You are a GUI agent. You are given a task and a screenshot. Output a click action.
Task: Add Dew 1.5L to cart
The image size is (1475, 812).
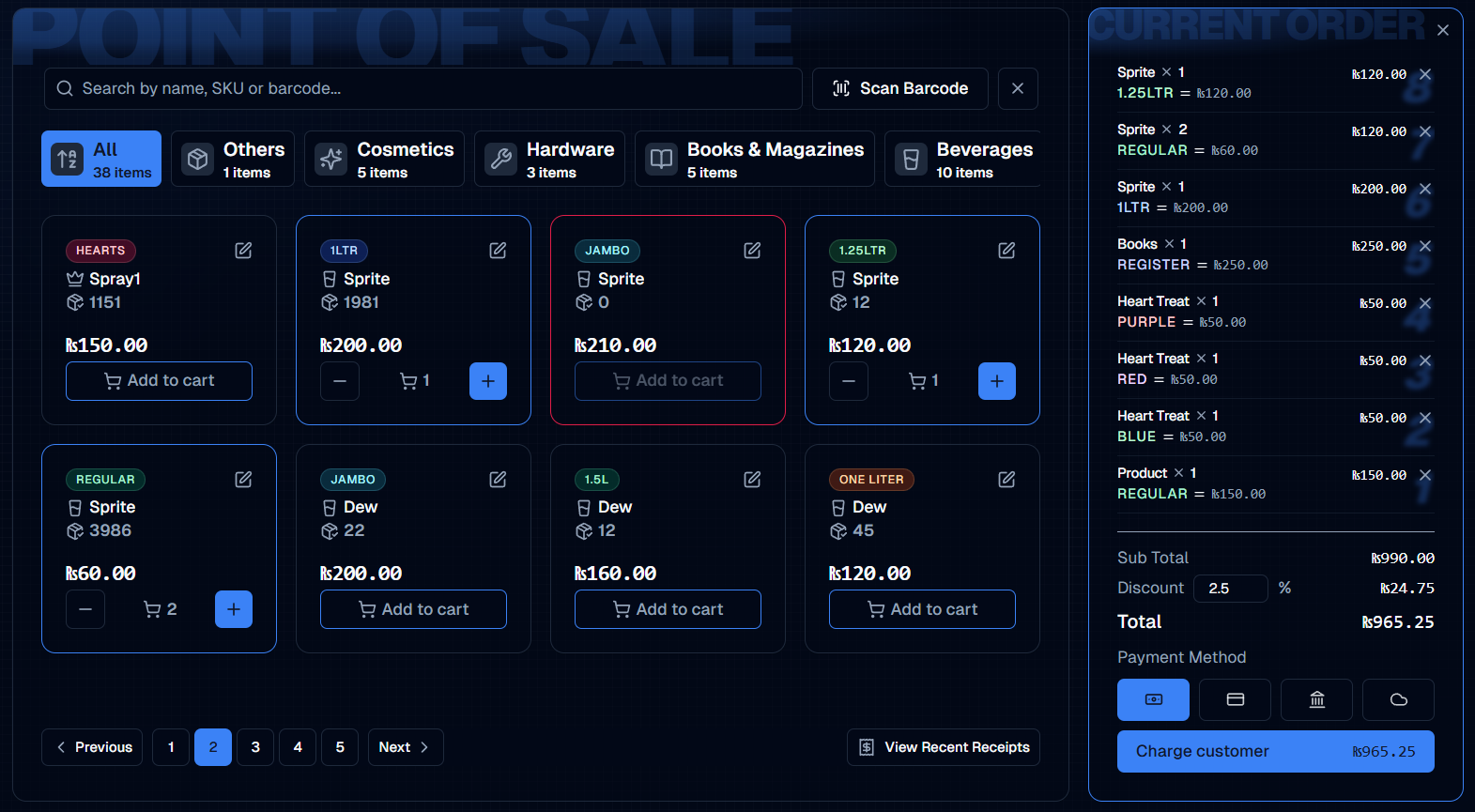click(668, 609)
